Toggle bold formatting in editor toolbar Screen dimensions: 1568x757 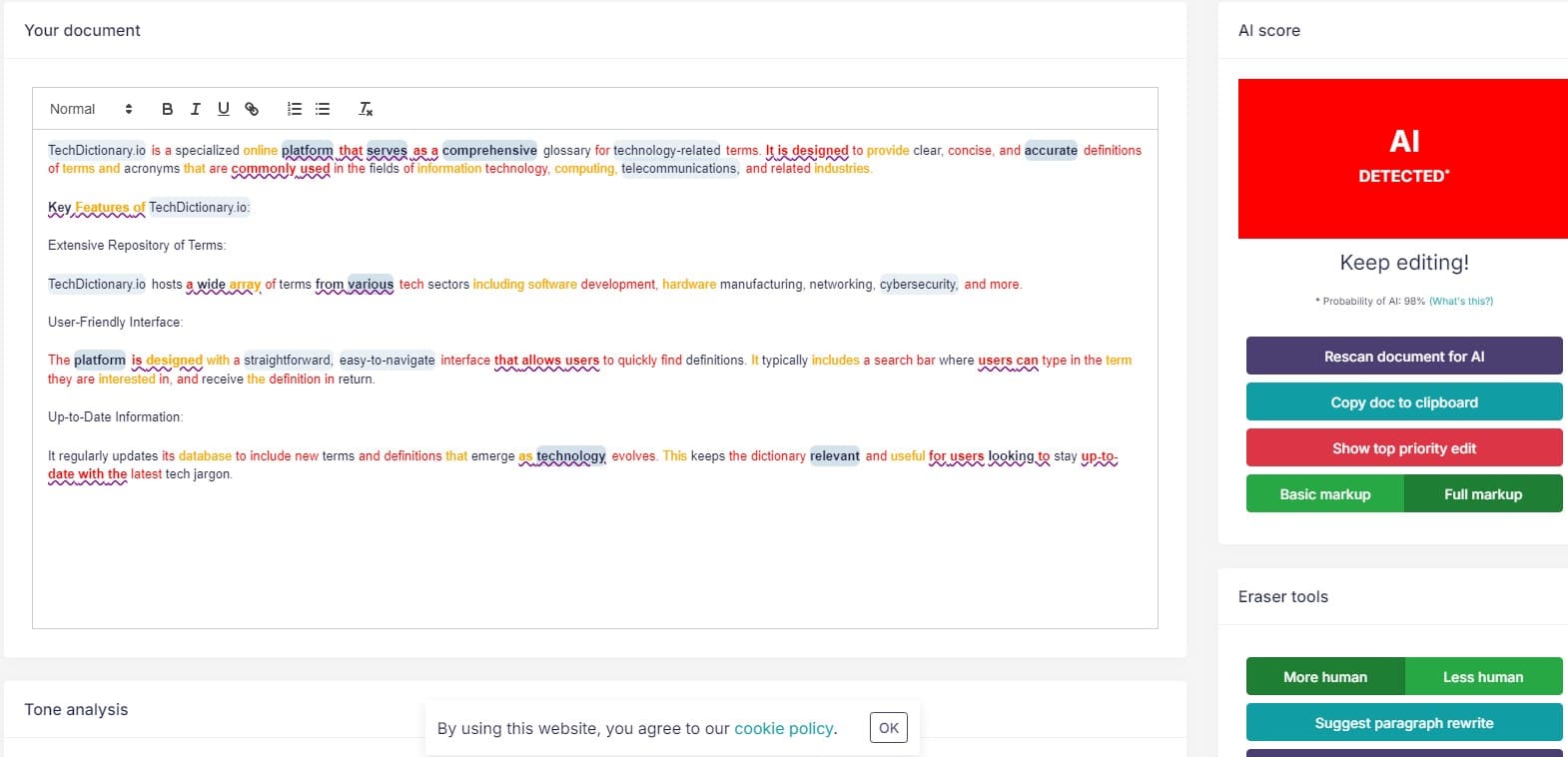[x=167, y=109]
